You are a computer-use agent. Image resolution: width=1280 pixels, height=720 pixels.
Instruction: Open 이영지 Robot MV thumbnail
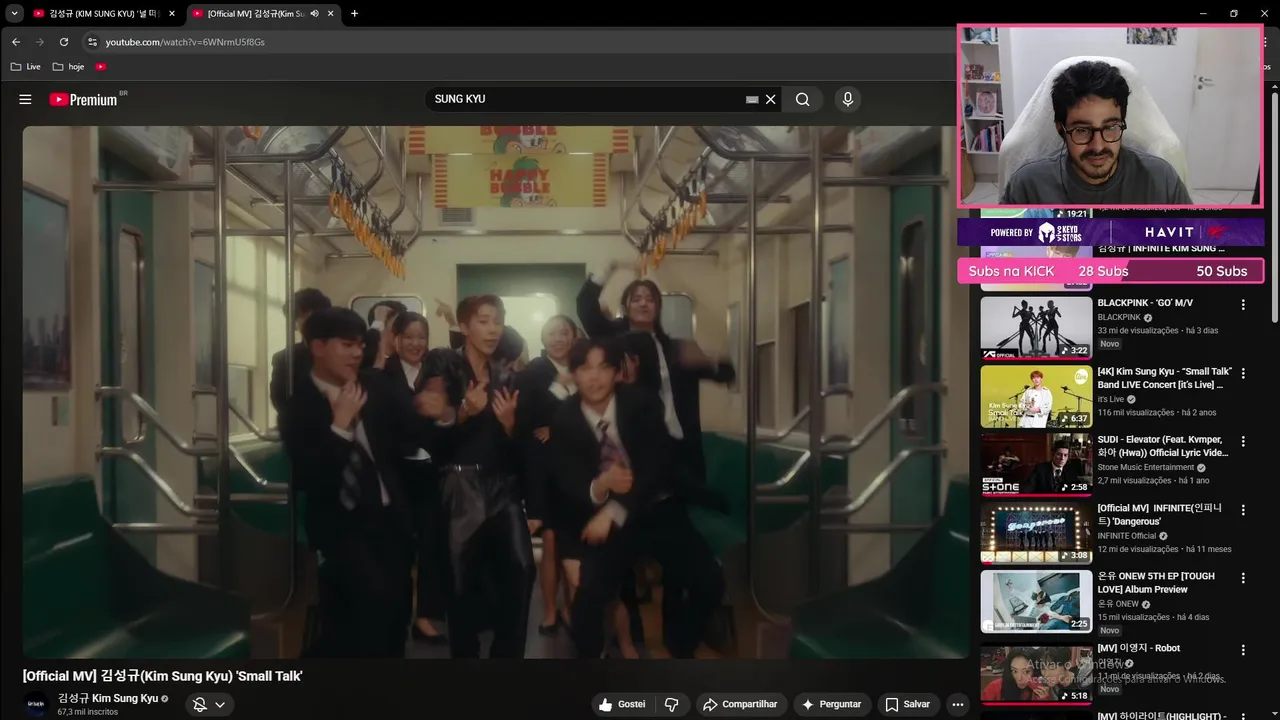[x=1036, y=673]
